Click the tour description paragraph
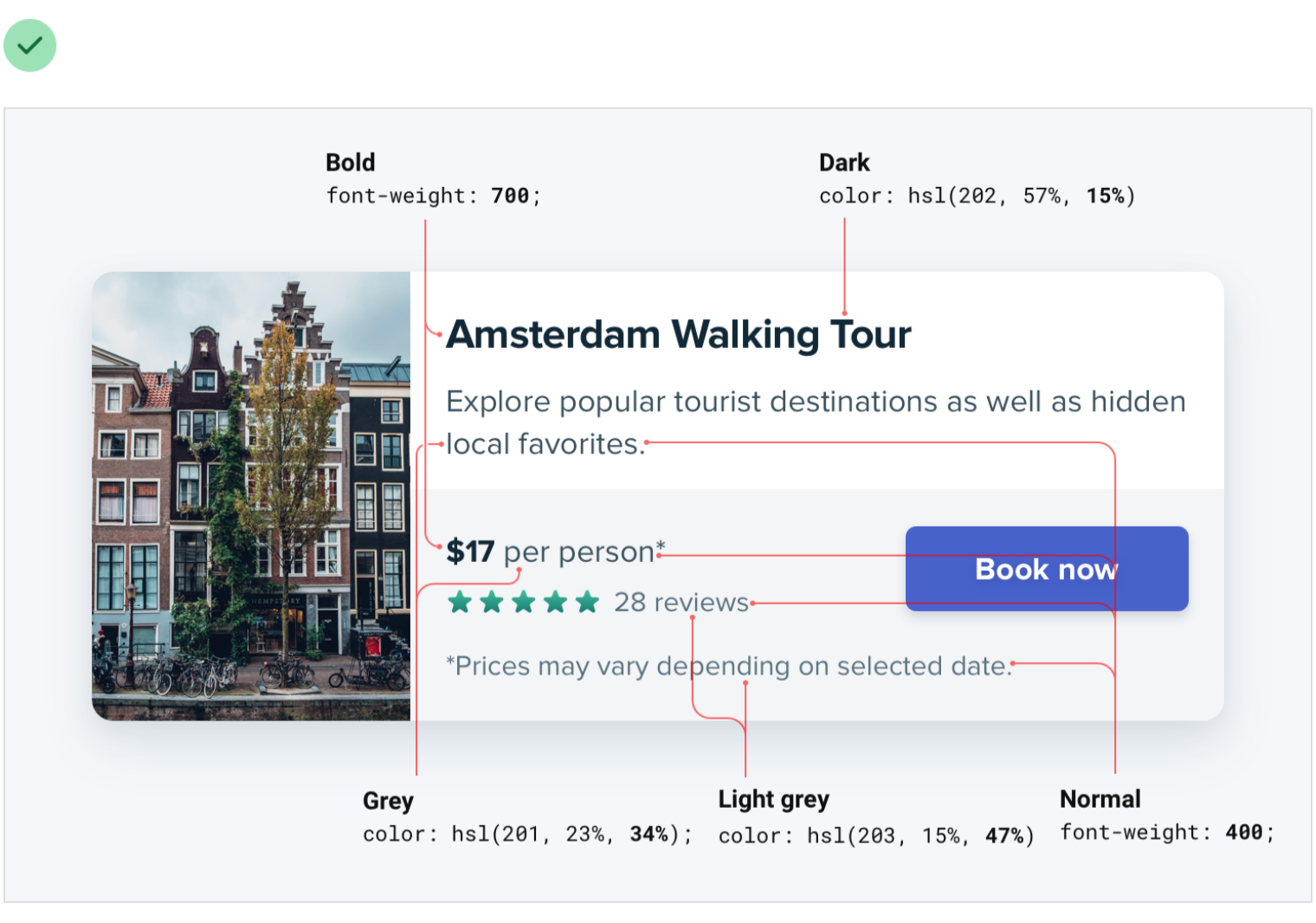Viewport: 1316px width, 923px height. point(814,423)
